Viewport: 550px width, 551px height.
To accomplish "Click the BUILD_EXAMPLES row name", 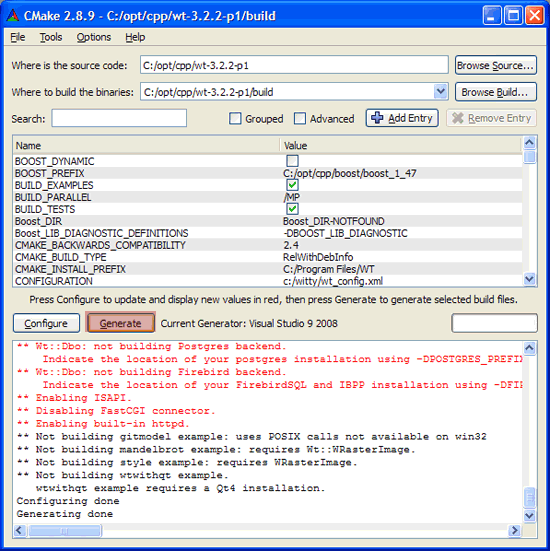I will [x=54, y=185].
